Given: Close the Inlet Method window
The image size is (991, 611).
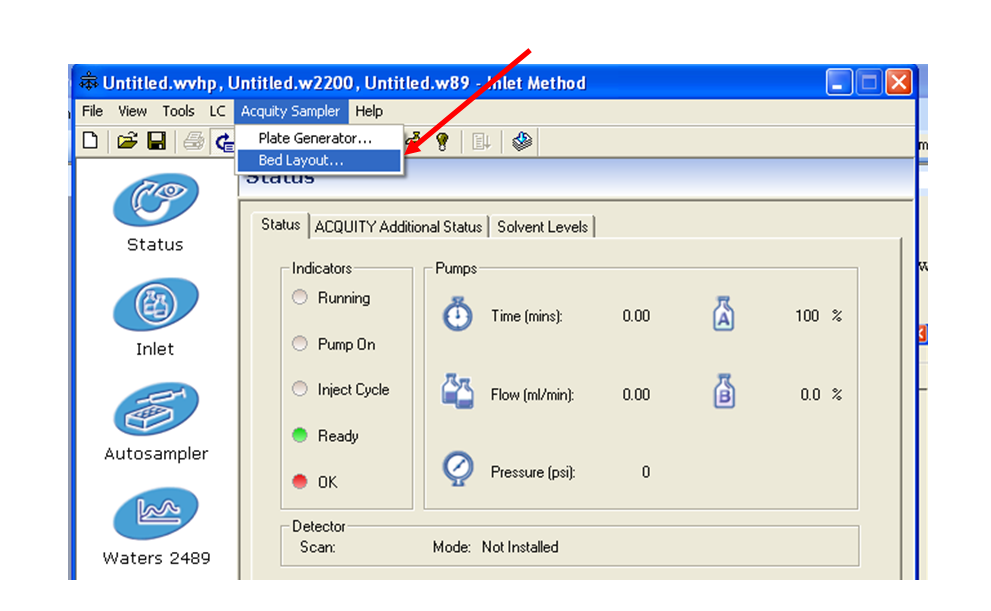Looking at the screenshot, I should point(899,83).
